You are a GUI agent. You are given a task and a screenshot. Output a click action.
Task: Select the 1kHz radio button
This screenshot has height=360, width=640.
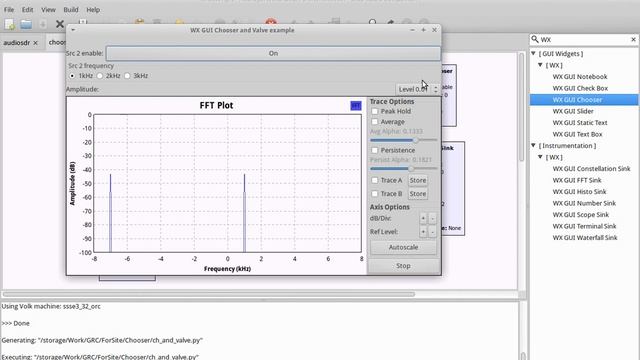pos(72,76)
